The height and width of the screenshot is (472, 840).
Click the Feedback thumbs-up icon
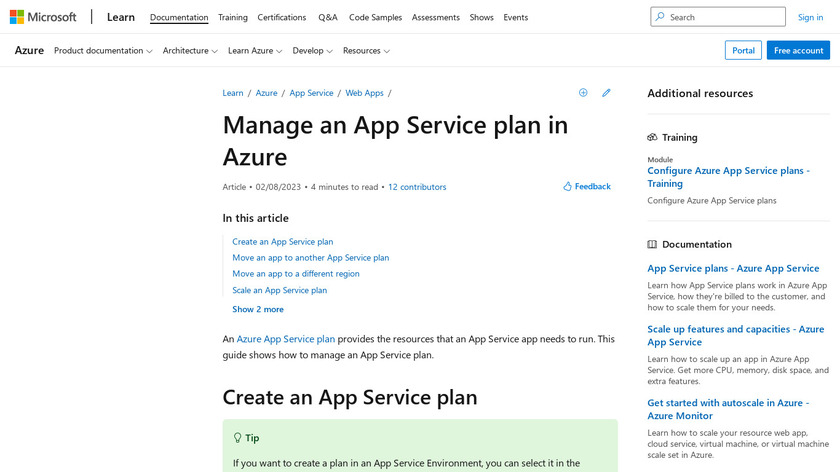click(567, 186)
